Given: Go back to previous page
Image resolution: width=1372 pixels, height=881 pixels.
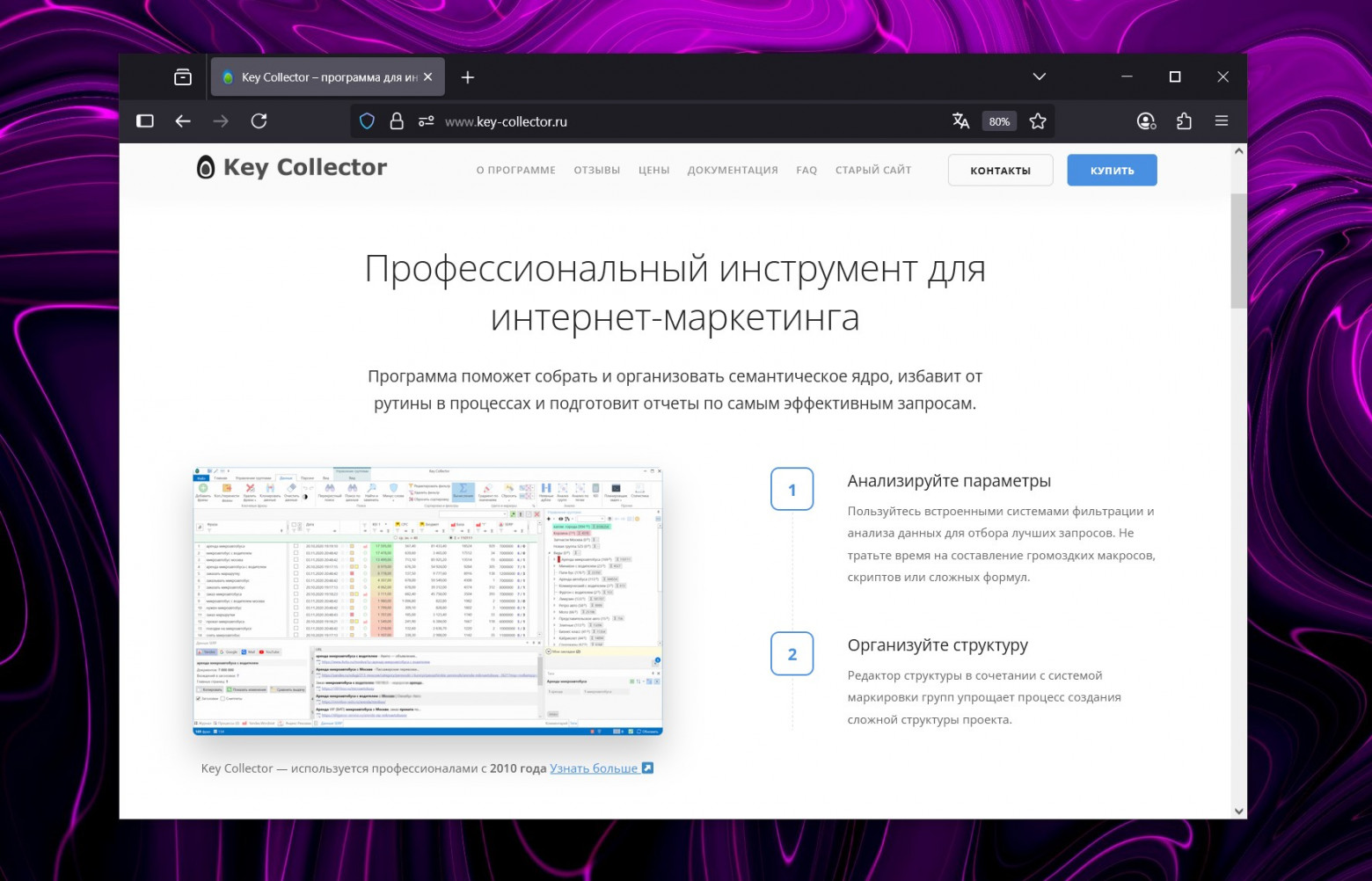Looking at the screenshot, I should [183, 121].
